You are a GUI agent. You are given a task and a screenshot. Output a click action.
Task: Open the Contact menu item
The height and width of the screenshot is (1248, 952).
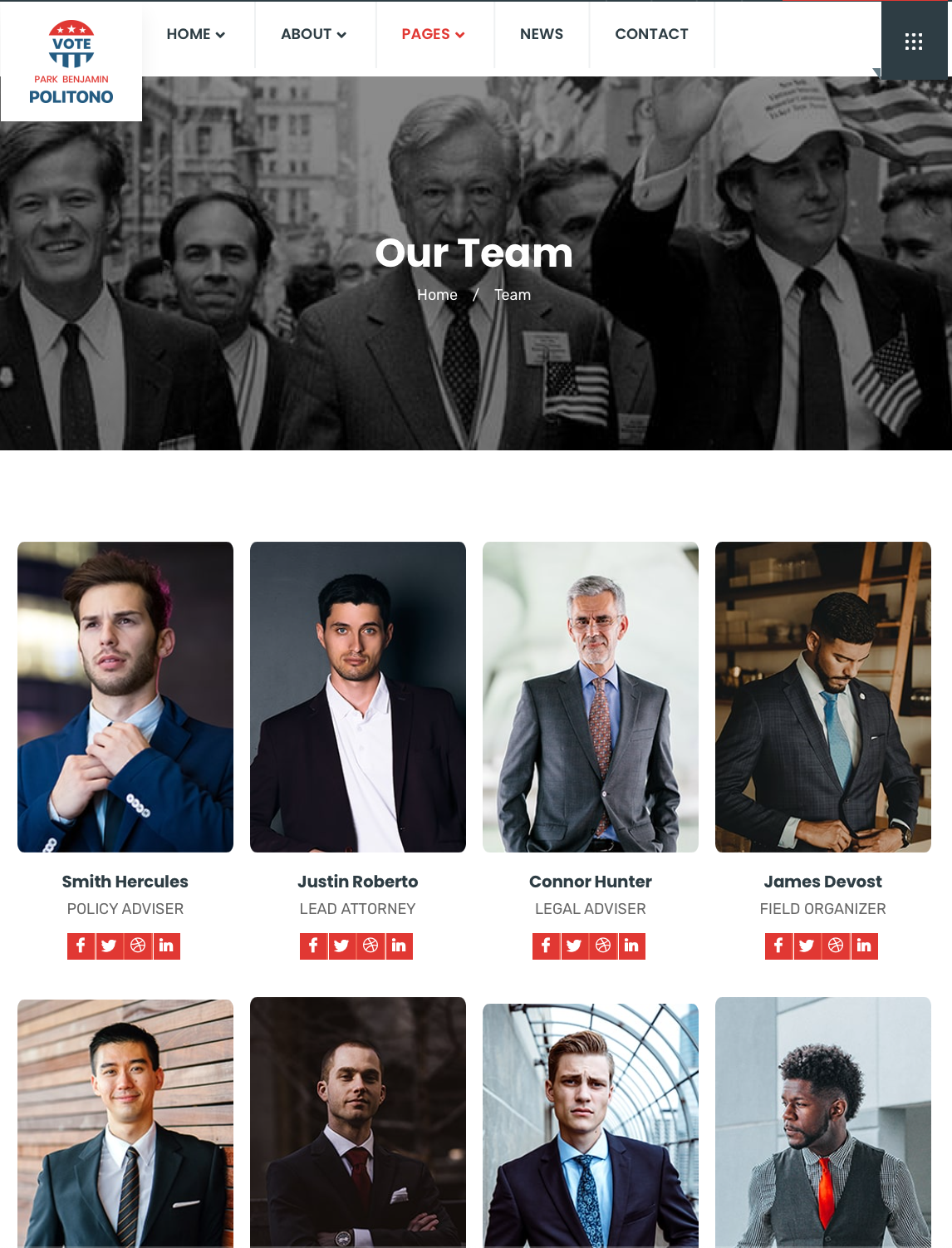(x=652, y=34)
